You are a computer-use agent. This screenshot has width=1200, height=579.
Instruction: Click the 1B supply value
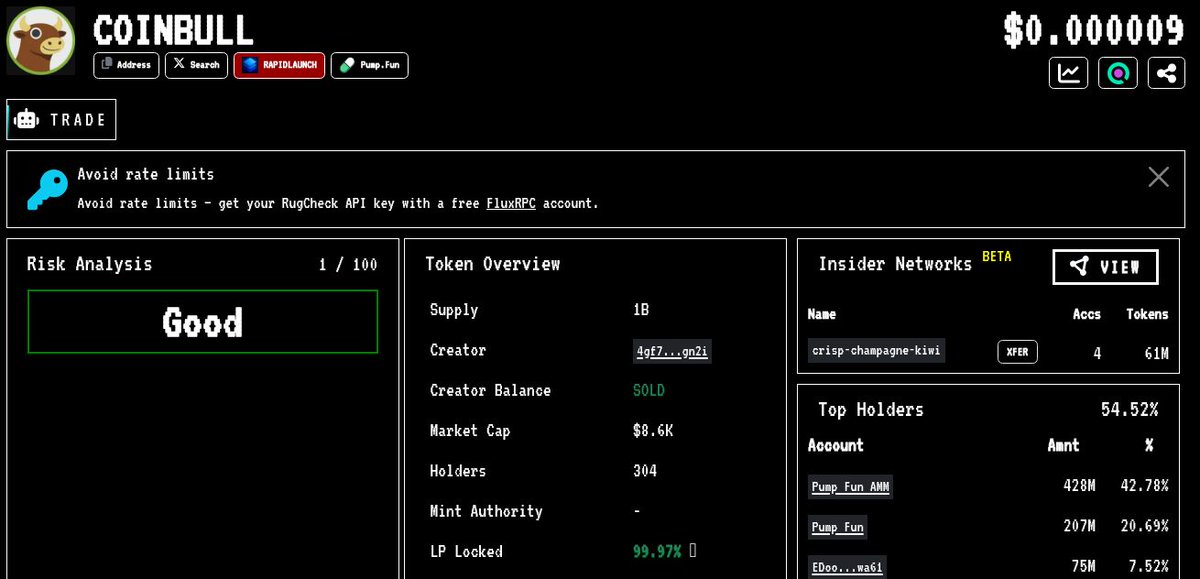[641, 310]
